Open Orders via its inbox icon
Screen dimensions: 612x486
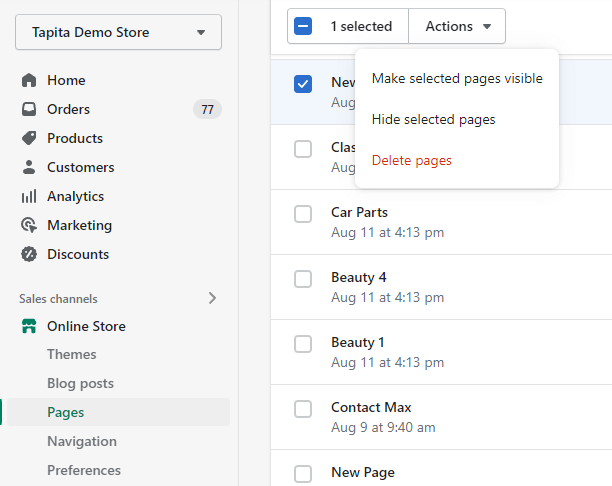[29, 109]
